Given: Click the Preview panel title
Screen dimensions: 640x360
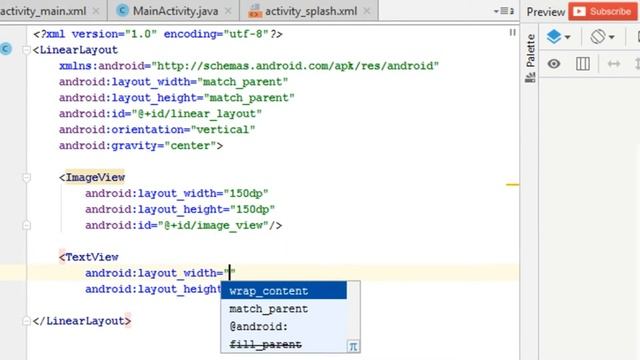Looking at the screenshot, I should point(545,12).
